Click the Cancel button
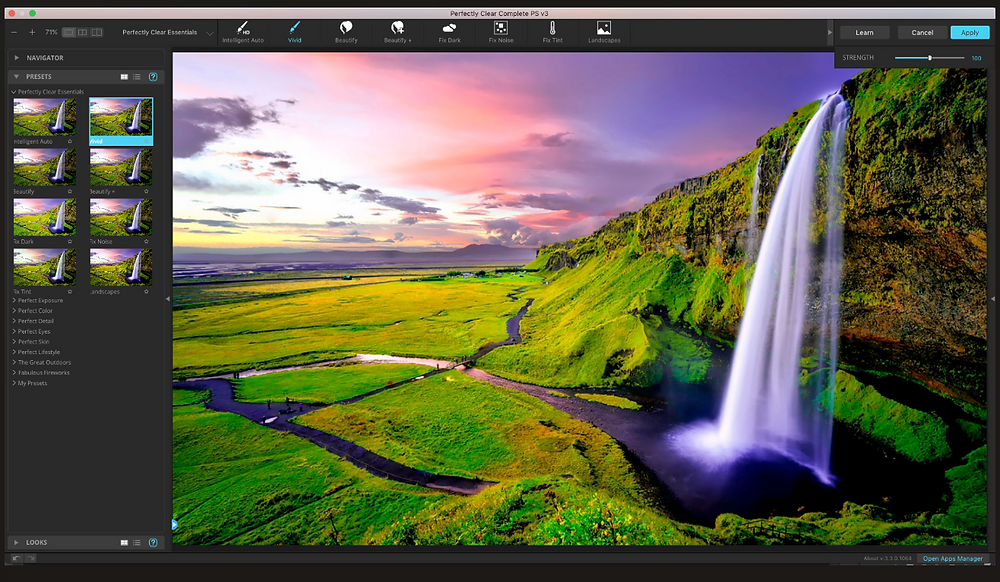The image size is (1000, 582). click(922, 33)
